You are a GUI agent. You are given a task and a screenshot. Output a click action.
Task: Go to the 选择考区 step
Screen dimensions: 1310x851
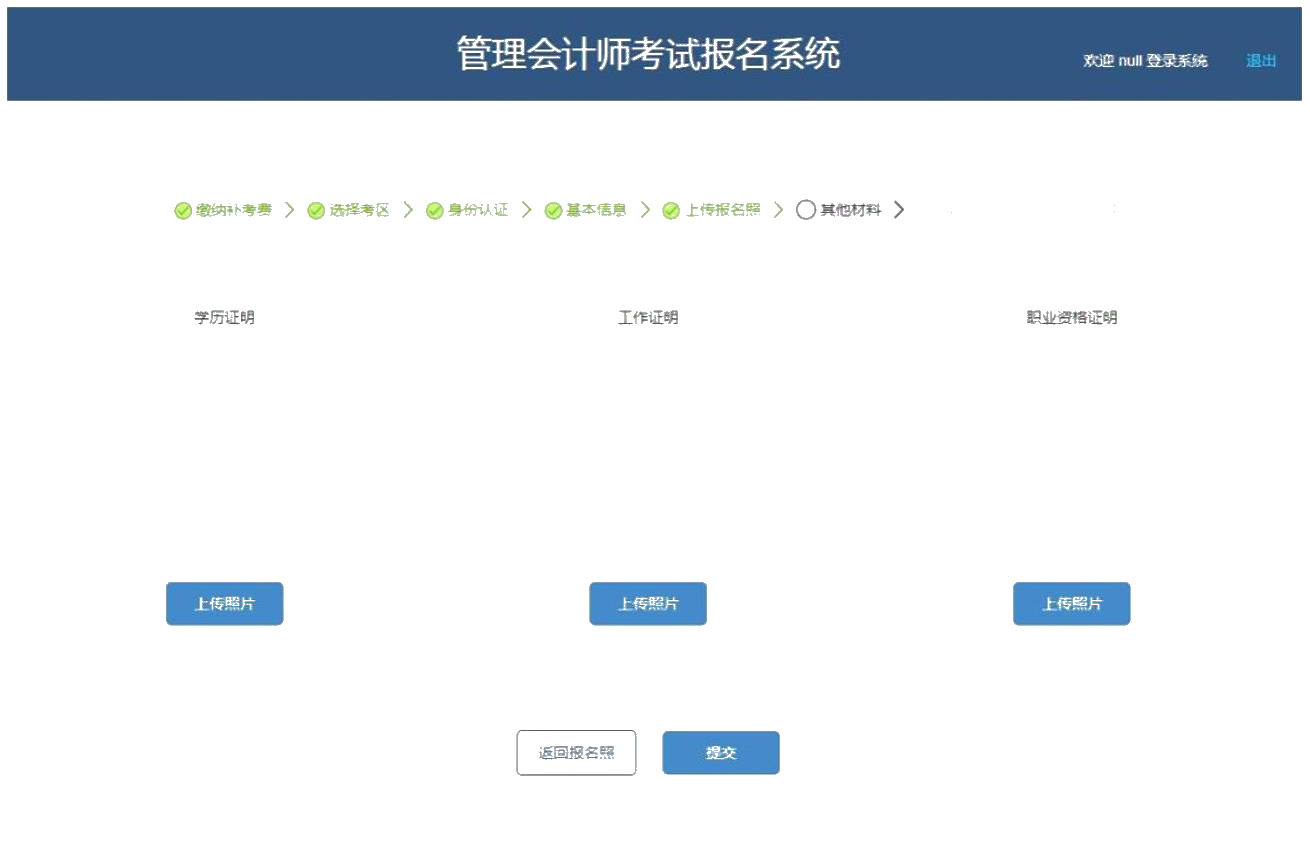coord(359,210)
